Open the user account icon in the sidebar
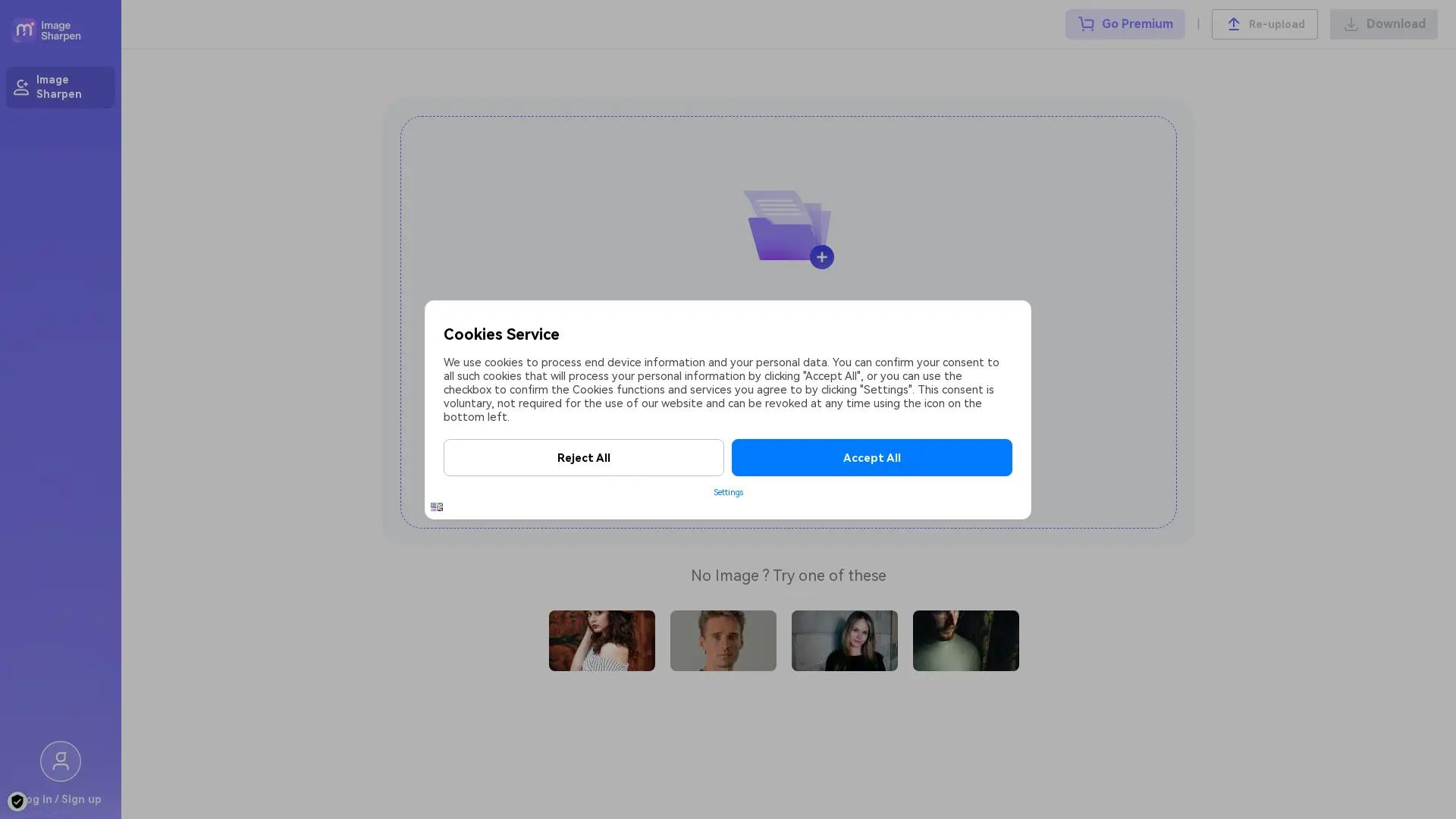The height and width of the screenshot is (819, 1456). pos(60,761)
